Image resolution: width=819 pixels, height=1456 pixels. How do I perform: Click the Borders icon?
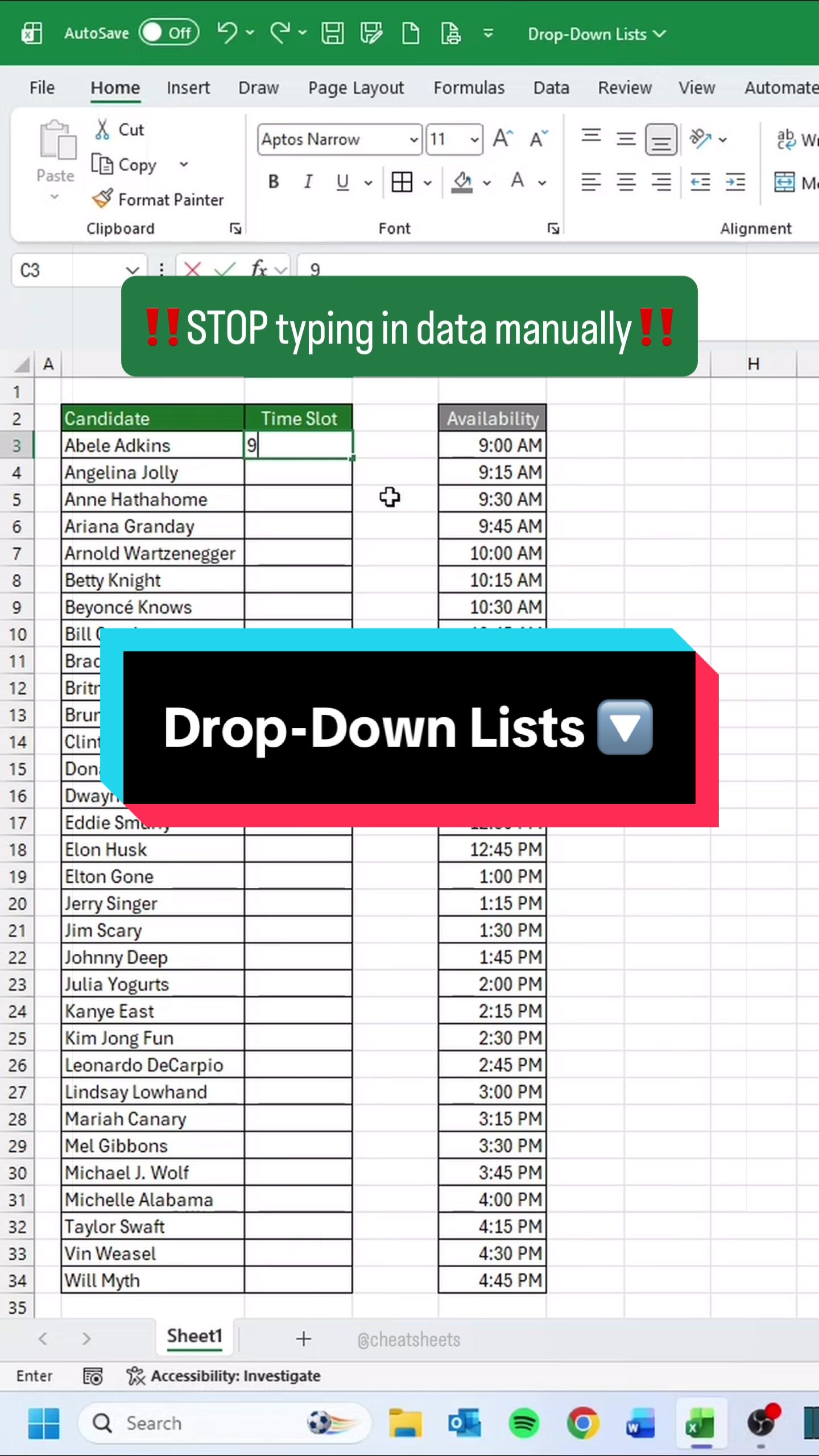[402, 182]
